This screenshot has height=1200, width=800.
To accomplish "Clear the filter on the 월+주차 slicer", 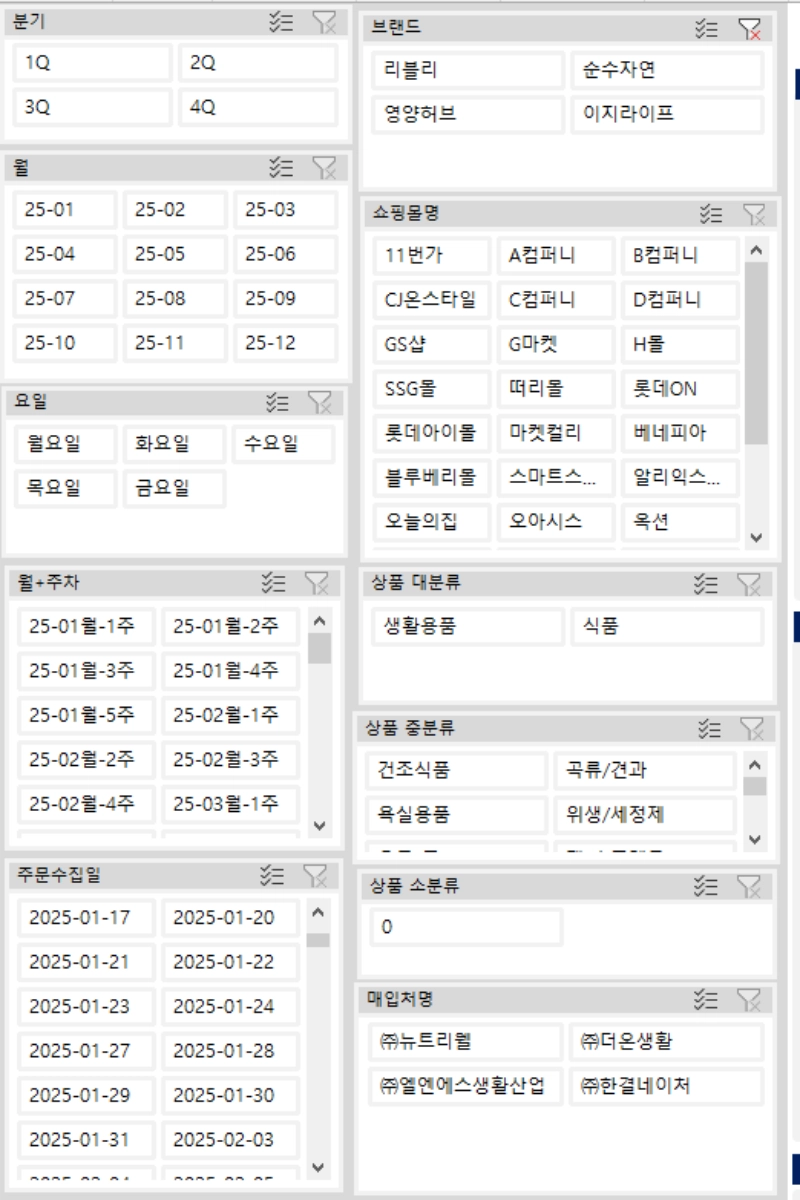I will 317,583.
